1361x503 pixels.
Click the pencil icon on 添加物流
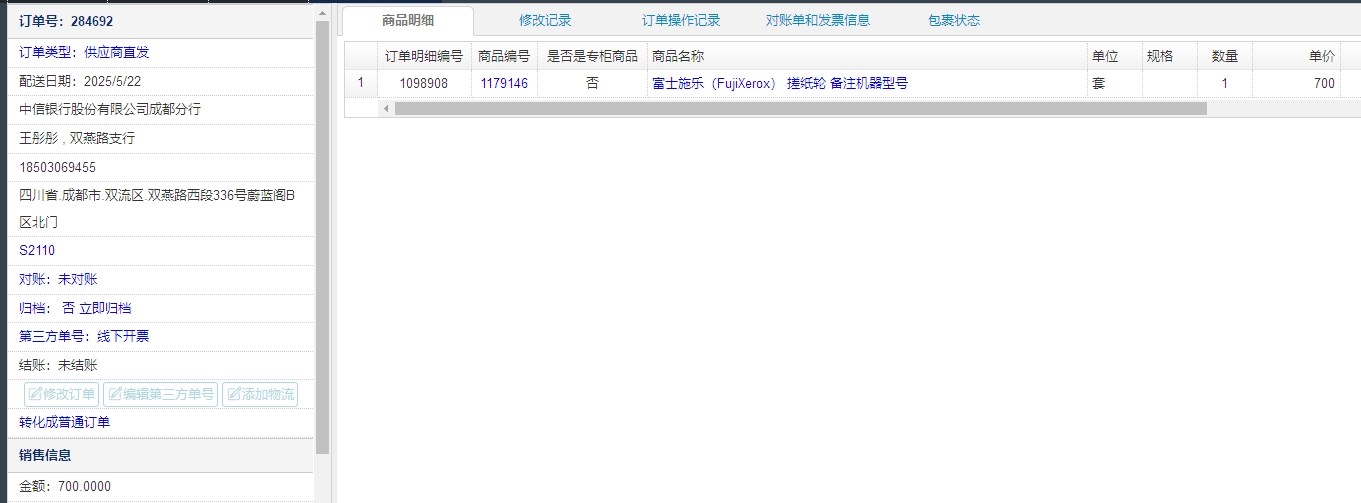[233, 394]
